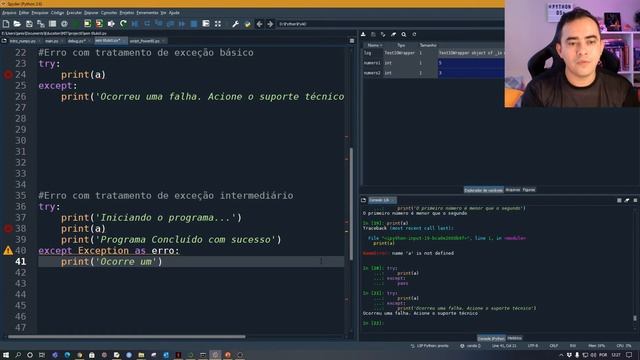
Task: Open Windows taskbar search
Action: pos(18,355)
